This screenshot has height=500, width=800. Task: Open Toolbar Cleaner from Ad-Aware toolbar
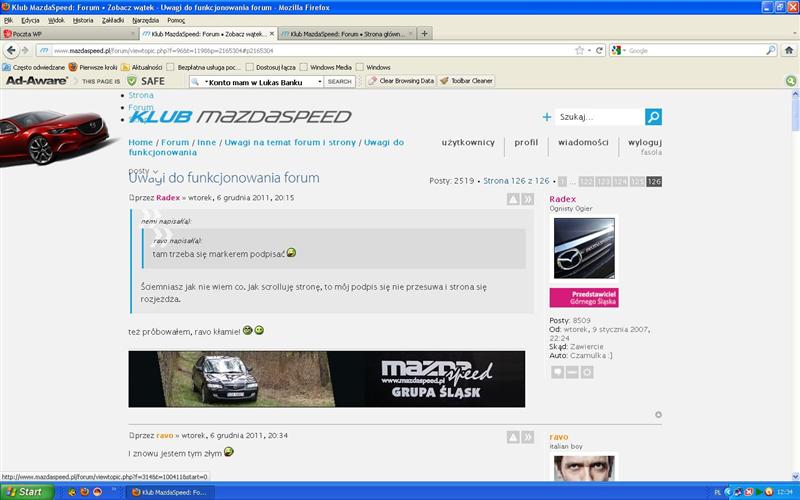[466, 81]
